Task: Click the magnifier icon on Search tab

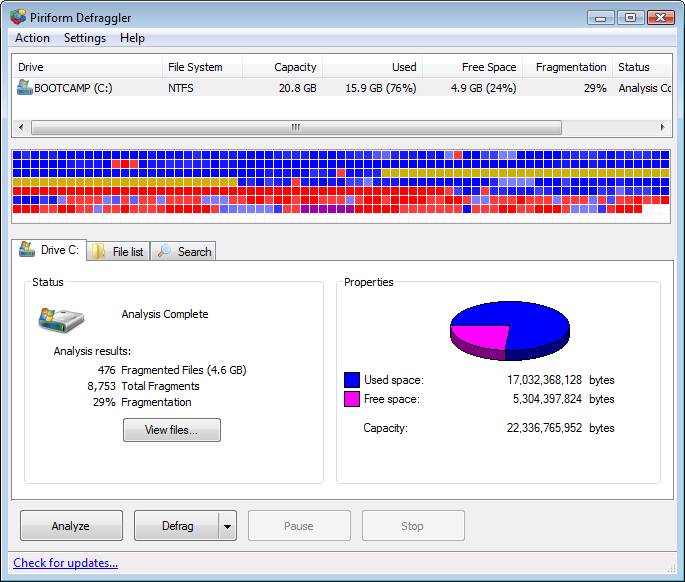Action: point(165,252)
